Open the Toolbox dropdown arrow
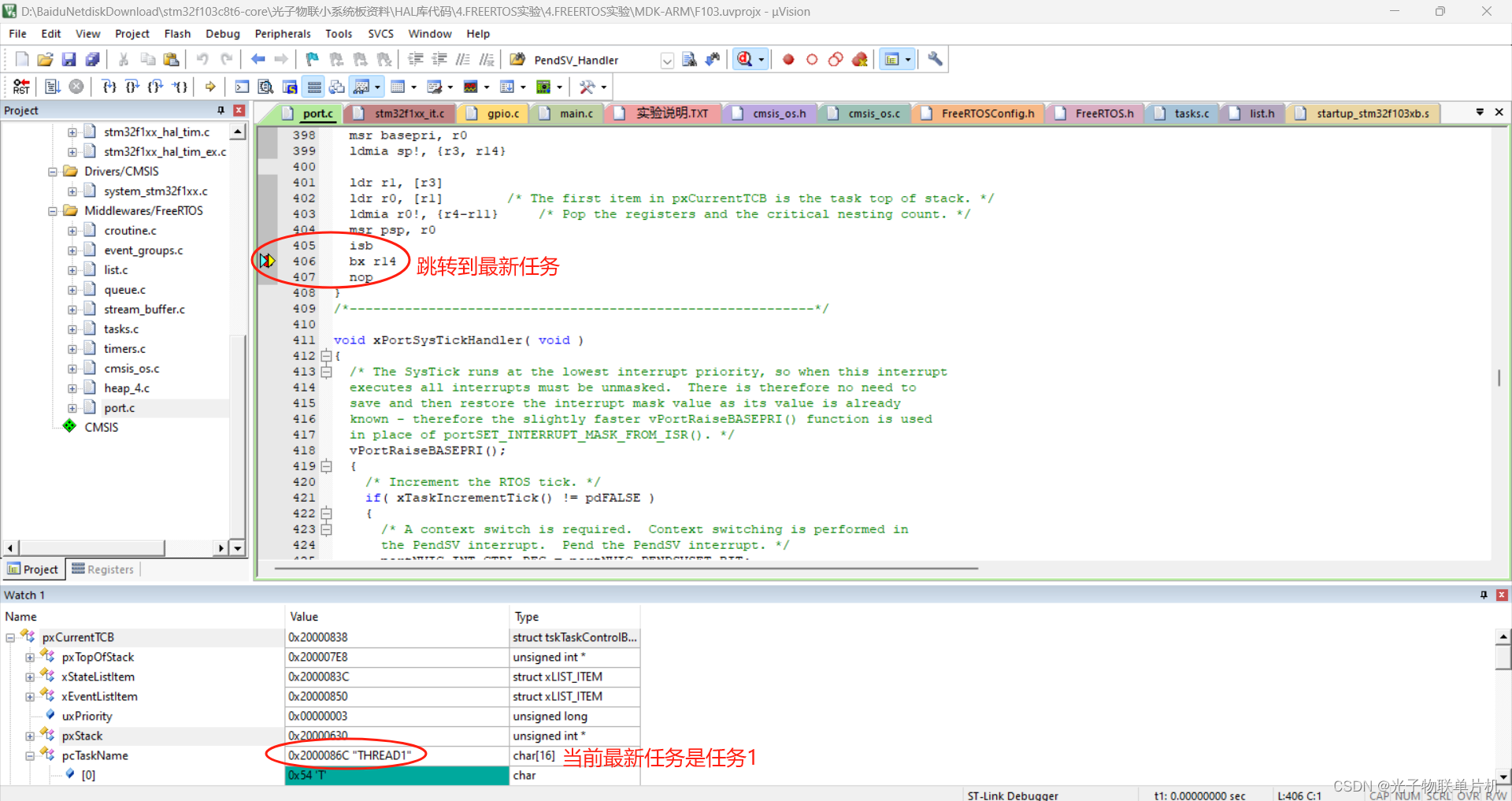The width and height of the screenshot is (1512, 801). coord(603,87)
